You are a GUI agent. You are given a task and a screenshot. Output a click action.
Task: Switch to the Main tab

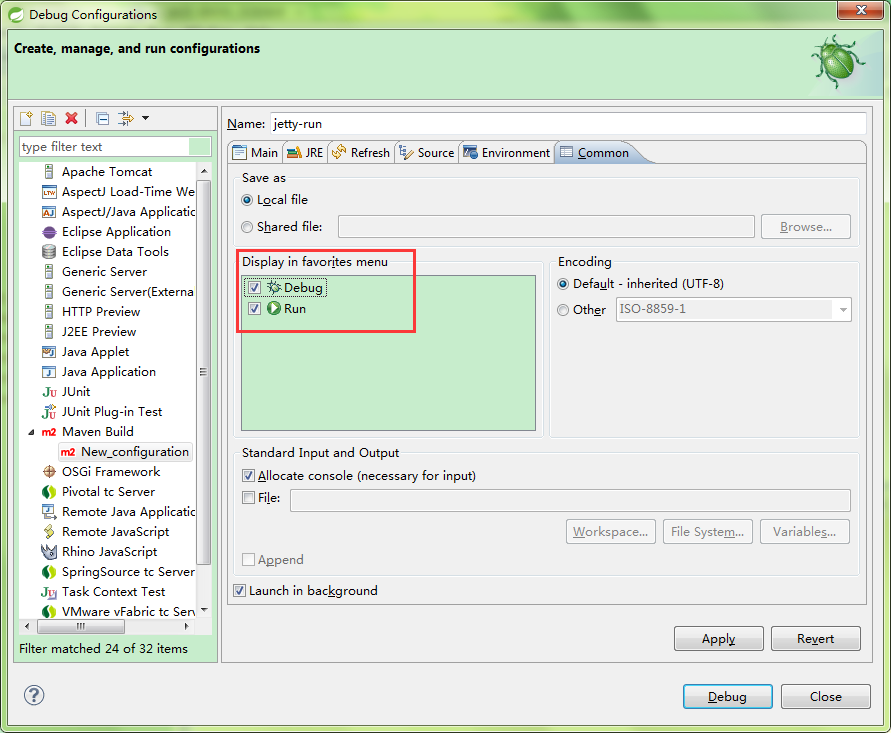[256, 153]
